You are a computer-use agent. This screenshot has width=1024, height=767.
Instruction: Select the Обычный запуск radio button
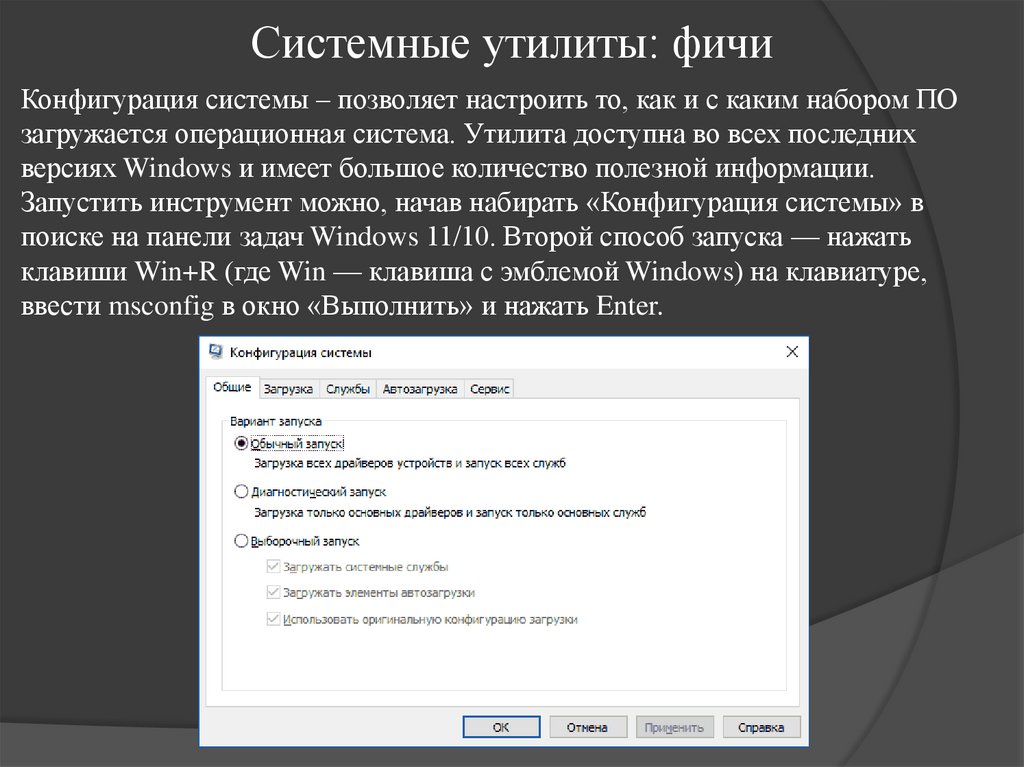pyautogui.click(x=241, y=442)
